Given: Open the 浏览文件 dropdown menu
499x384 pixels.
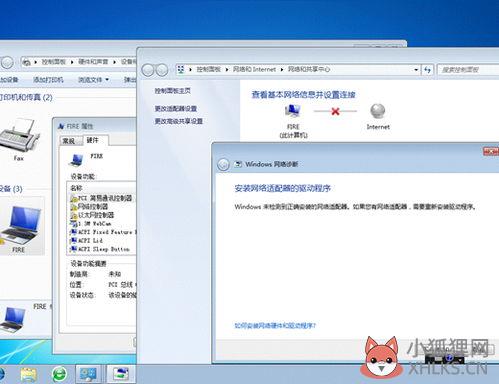Looking at the screenshot, I should [x=94, y=80].
